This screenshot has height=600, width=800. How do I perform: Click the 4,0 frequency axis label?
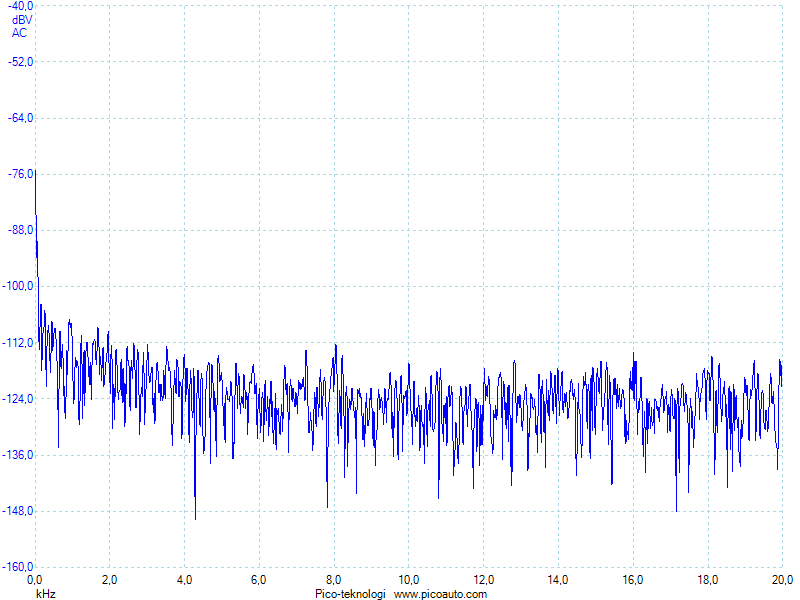184,580
